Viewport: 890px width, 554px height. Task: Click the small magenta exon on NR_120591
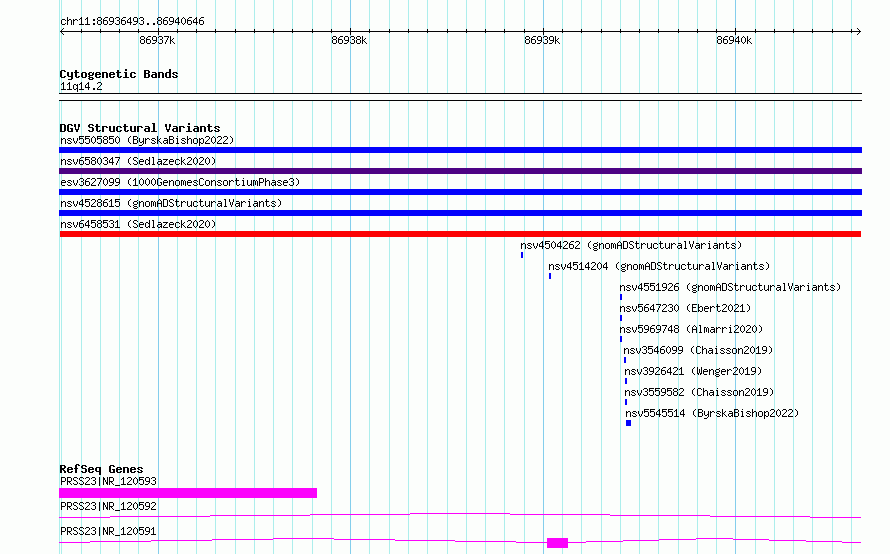[557, 543]
